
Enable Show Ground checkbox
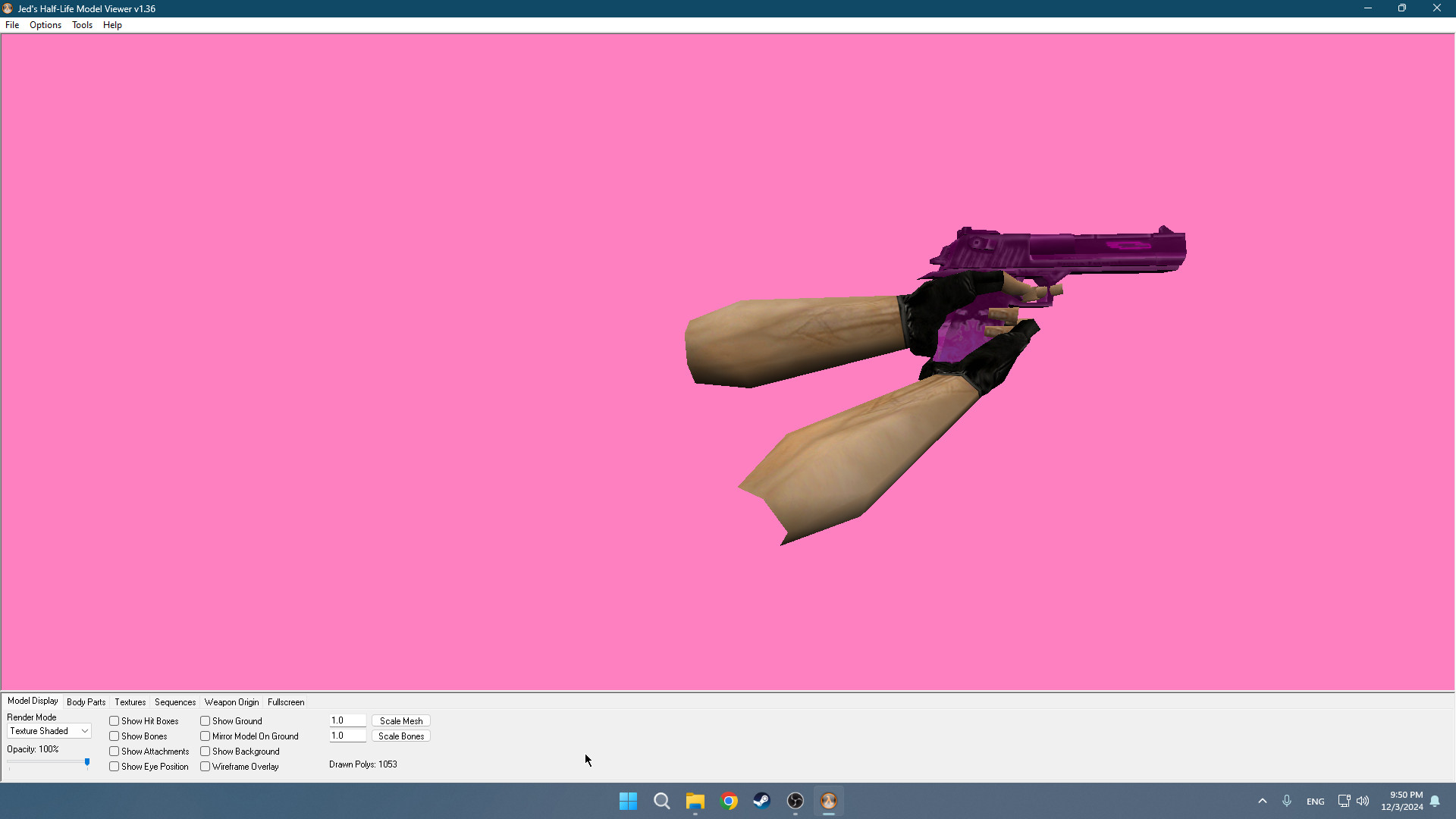click(x=205, y=721)
